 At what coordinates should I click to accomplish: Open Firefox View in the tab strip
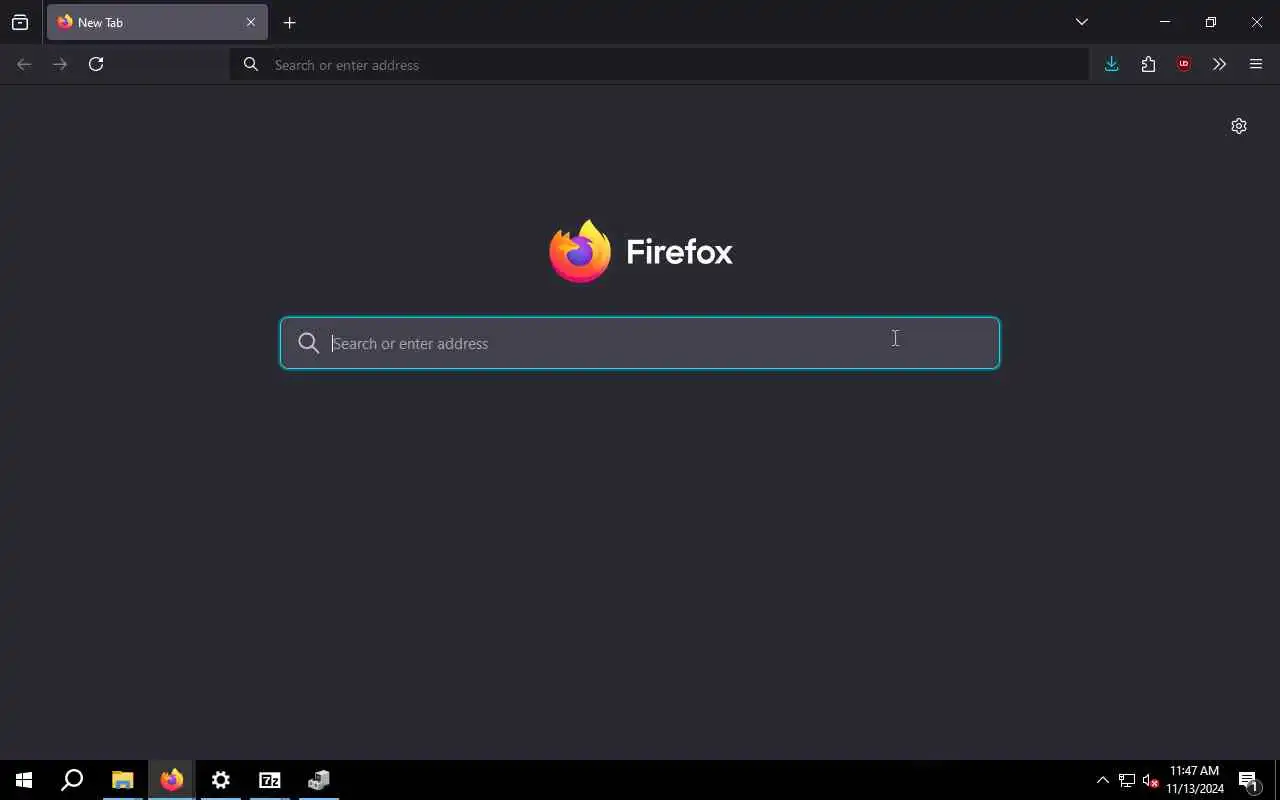20,22
